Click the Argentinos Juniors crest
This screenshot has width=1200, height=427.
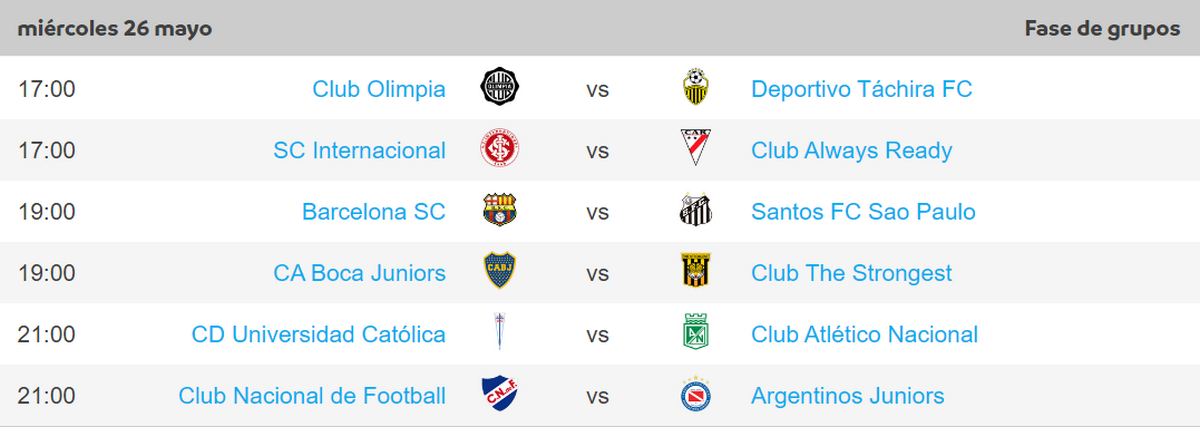click(696, 395)
